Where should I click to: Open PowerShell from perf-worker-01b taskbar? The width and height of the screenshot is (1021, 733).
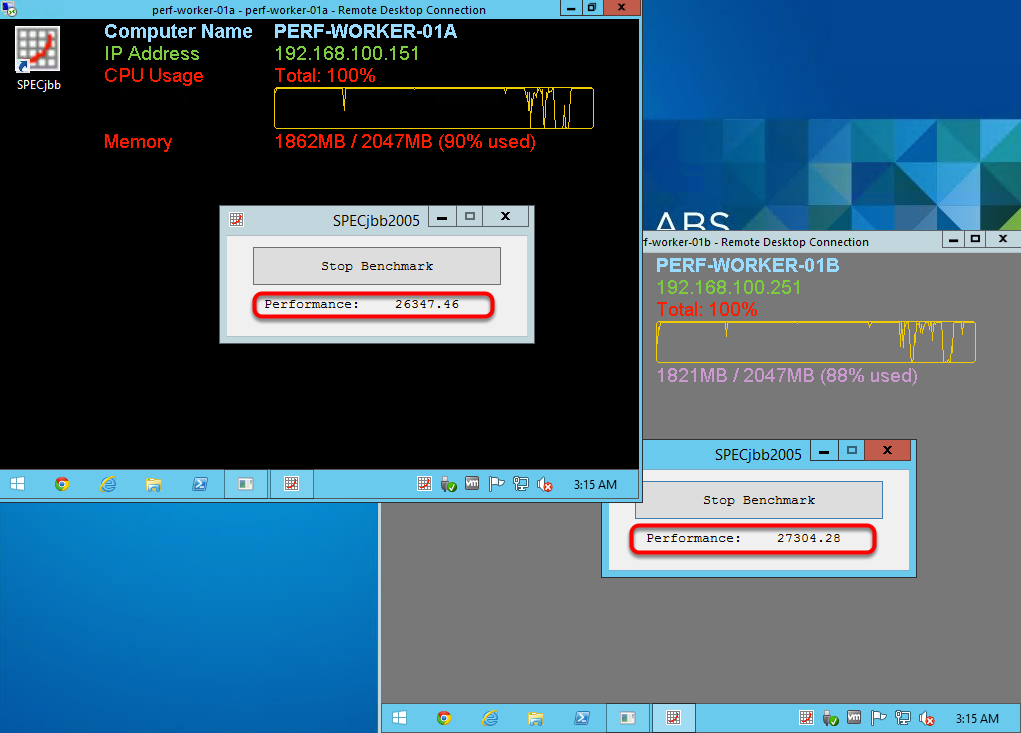[582, 718]
